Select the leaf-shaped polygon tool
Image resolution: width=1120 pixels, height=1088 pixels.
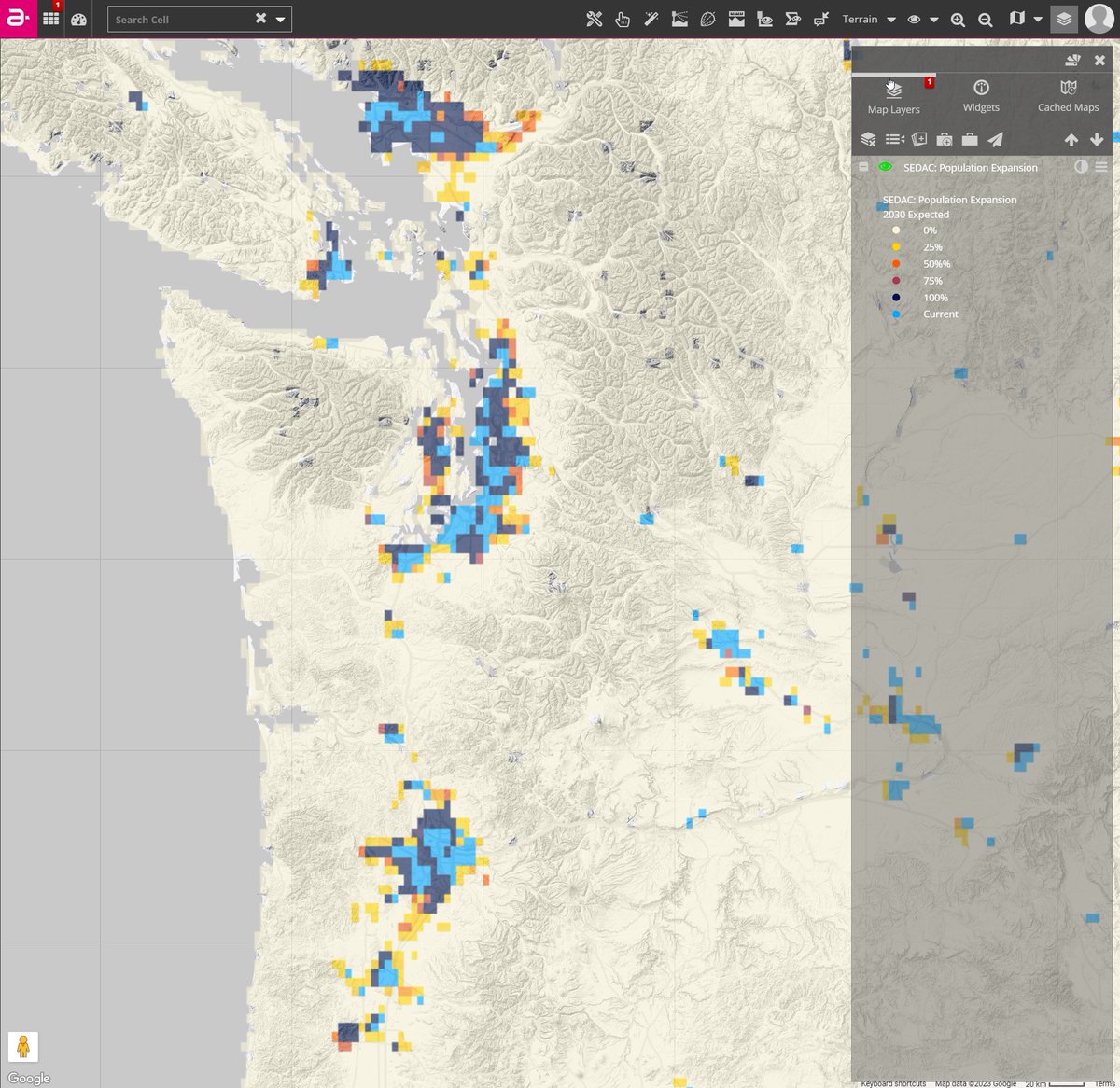coord(708,19)
